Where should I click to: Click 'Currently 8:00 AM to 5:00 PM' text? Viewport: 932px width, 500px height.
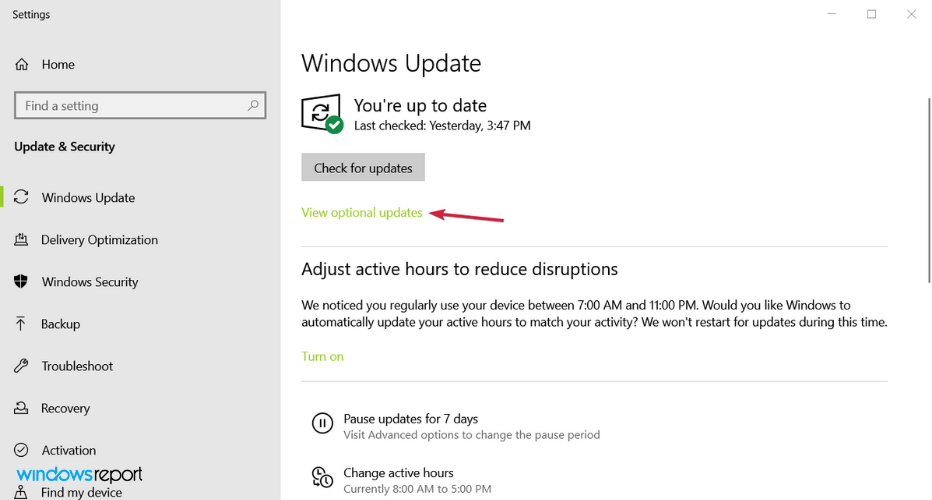417,489
